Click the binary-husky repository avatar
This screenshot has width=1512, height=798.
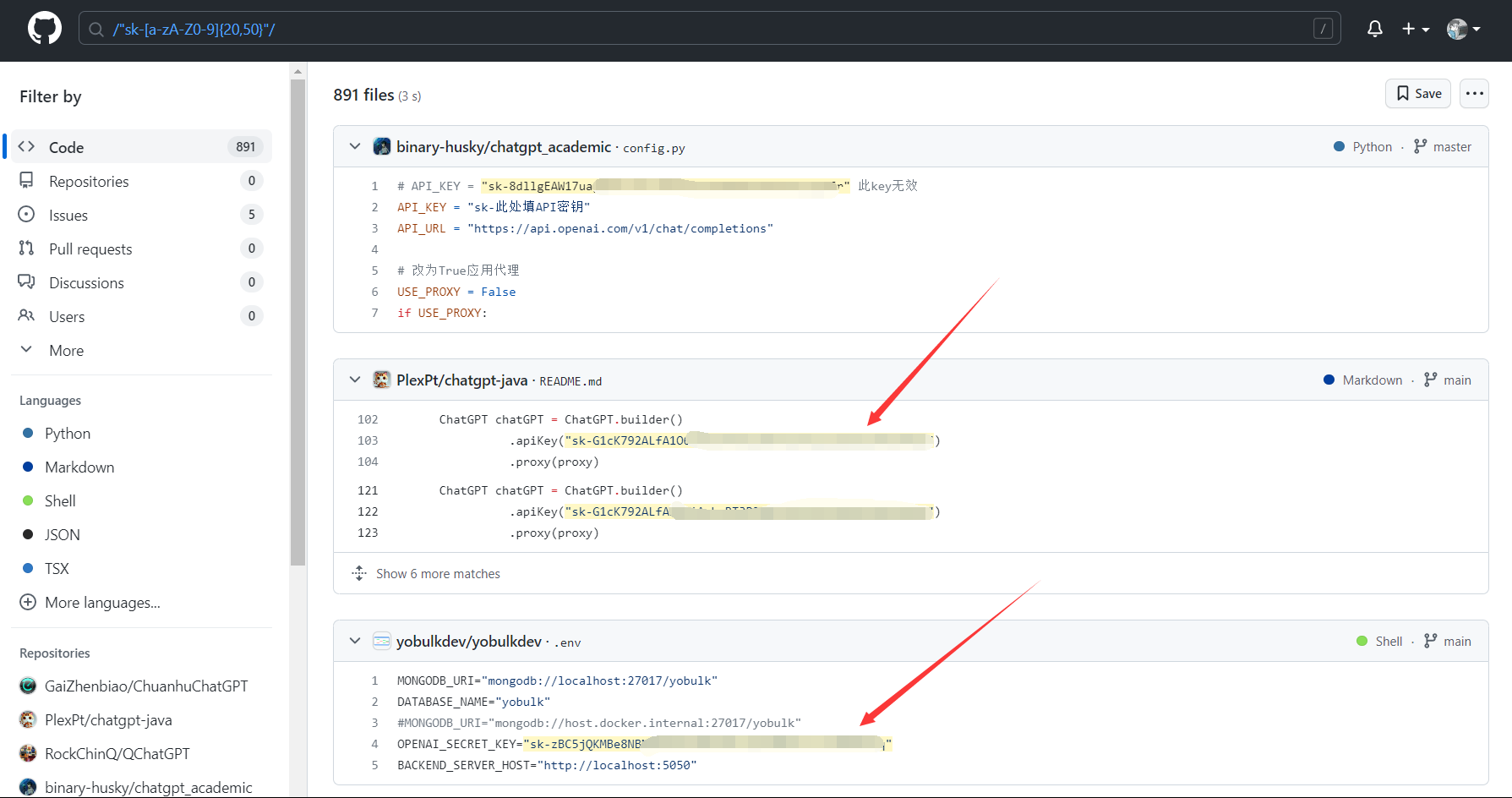click(382, 146)
